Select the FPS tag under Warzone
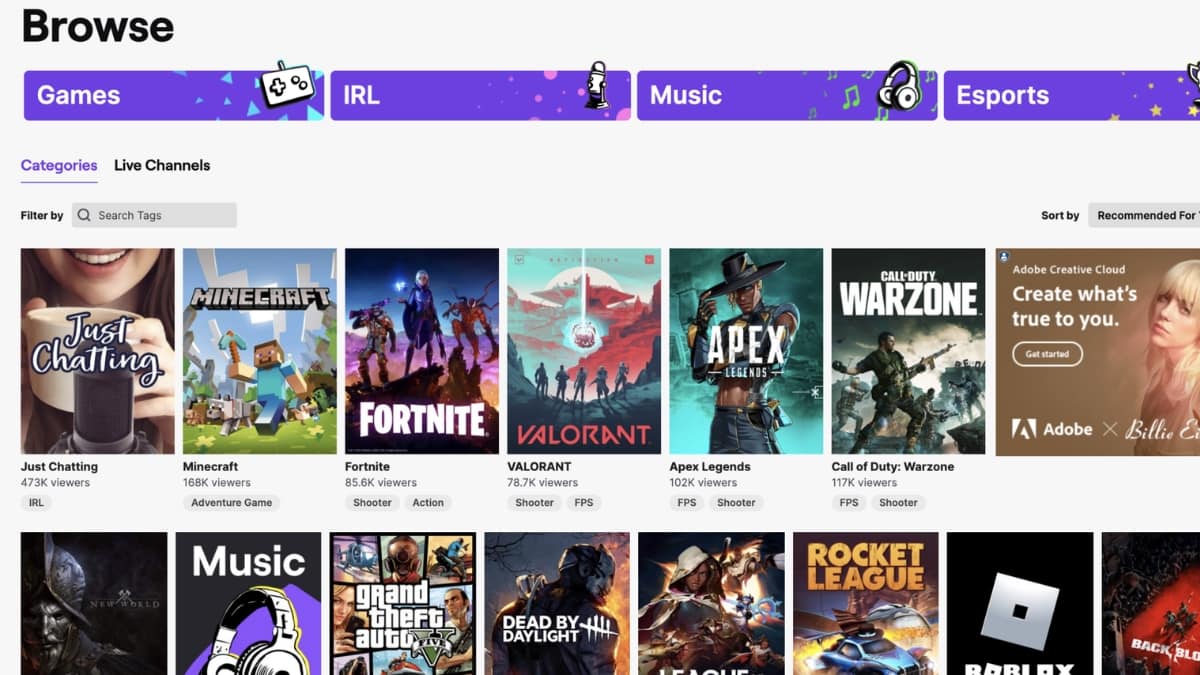 pyautogui.click(x=848, y=503)
